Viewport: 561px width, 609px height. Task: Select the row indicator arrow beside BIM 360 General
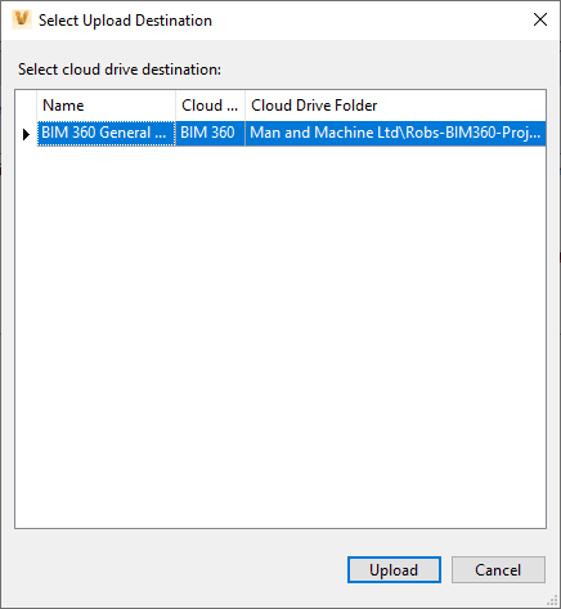point(26,134)
